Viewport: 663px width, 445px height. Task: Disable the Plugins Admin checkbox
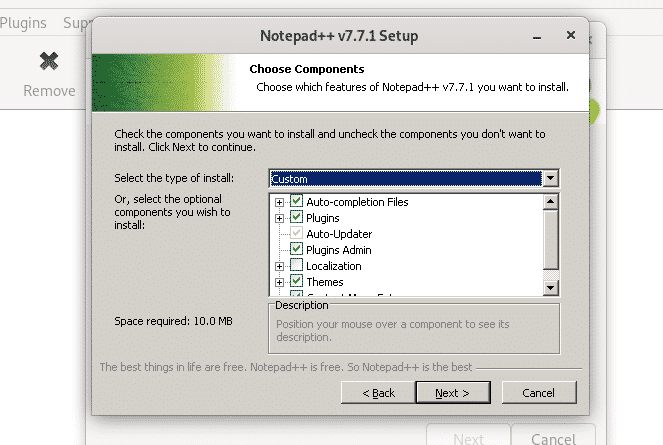(297, 250)
